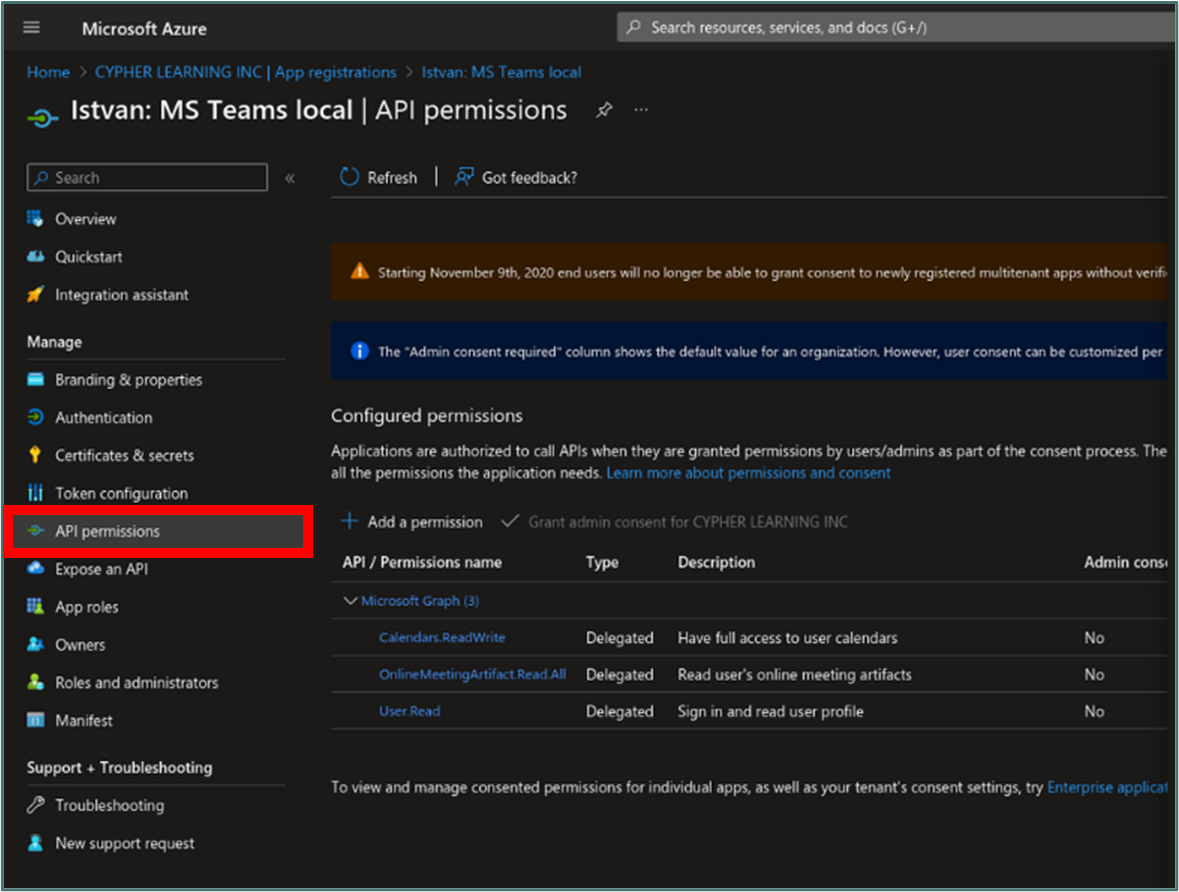1179x892 pixels.
Task: Open Troubleshooting
Action: pyautogui.click(x=110, y=806)
